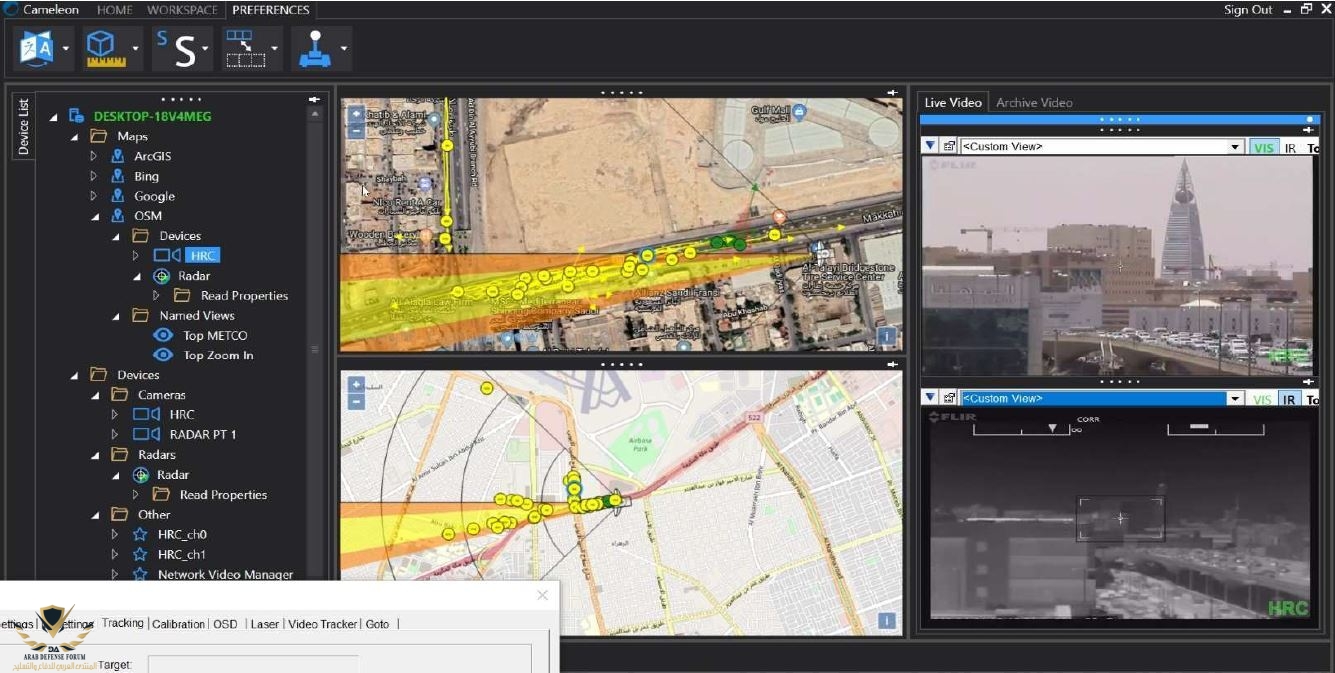Image resolution: width=1335 pixels, height=673 pixels.
Task: Open the language icon's dropdown arrow
Action: 66,48
